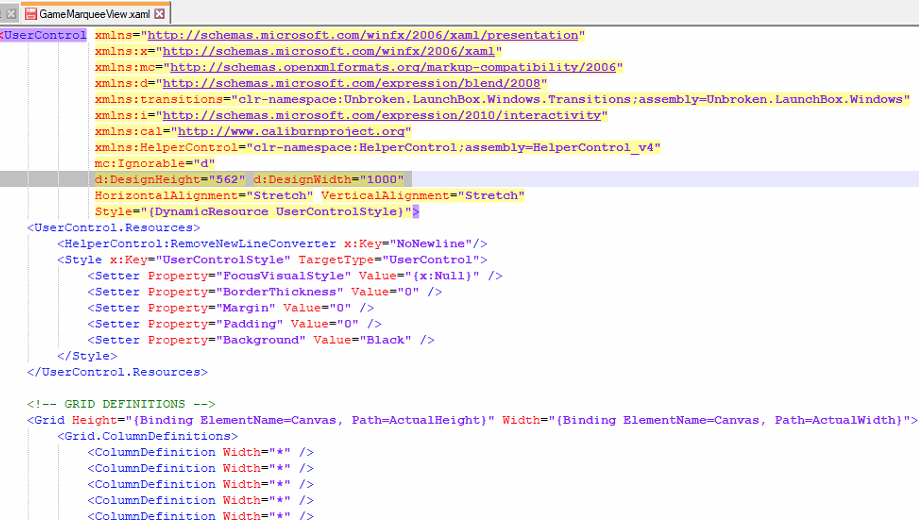
Task: Click the VerticalAlignment="Stretch" attribute
Action: click(x=423, y=196)
